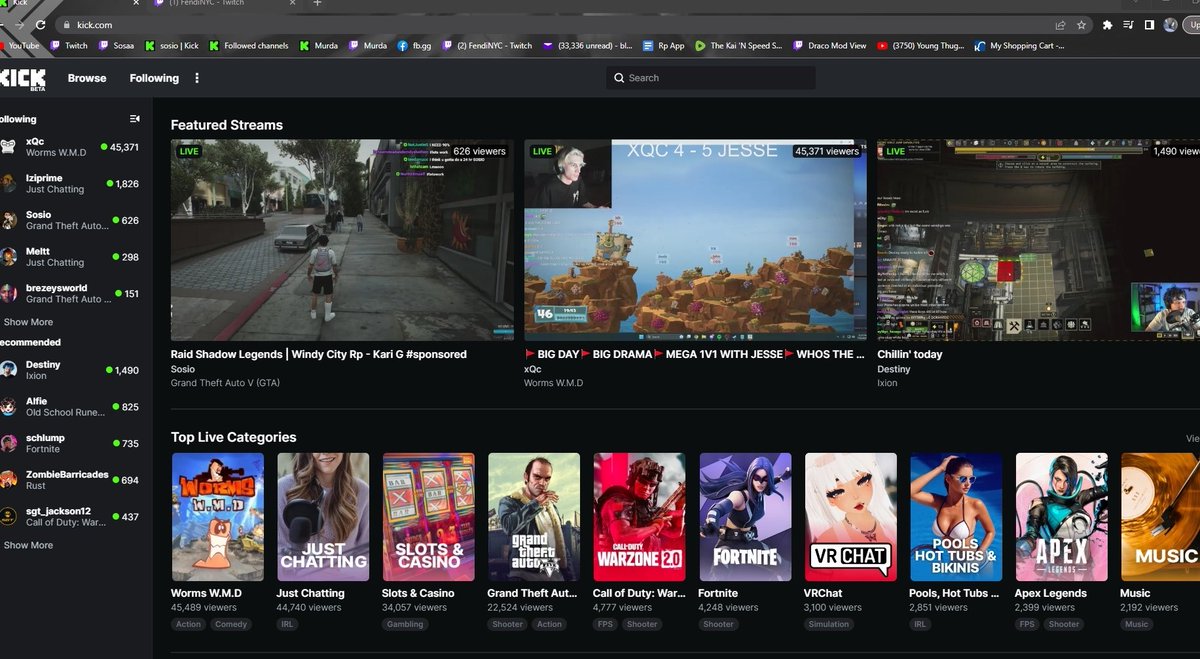Image resolution: width=1200 pixels, height=659 pixels.
Task: Open the Fortnite category card
Action: [x=745, y=517]
